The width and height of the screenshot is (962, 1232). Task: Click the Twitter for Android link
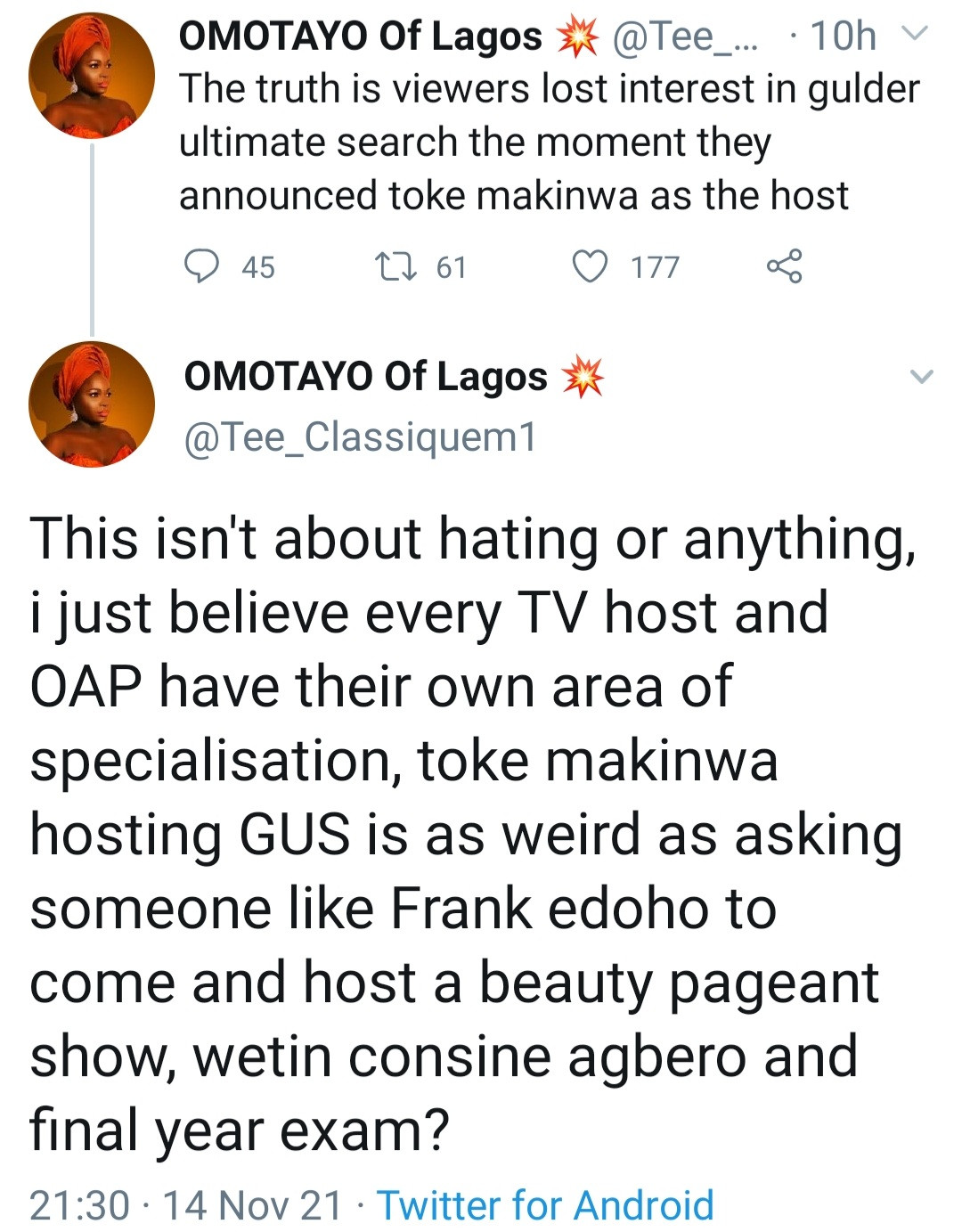coord(545,1205)
